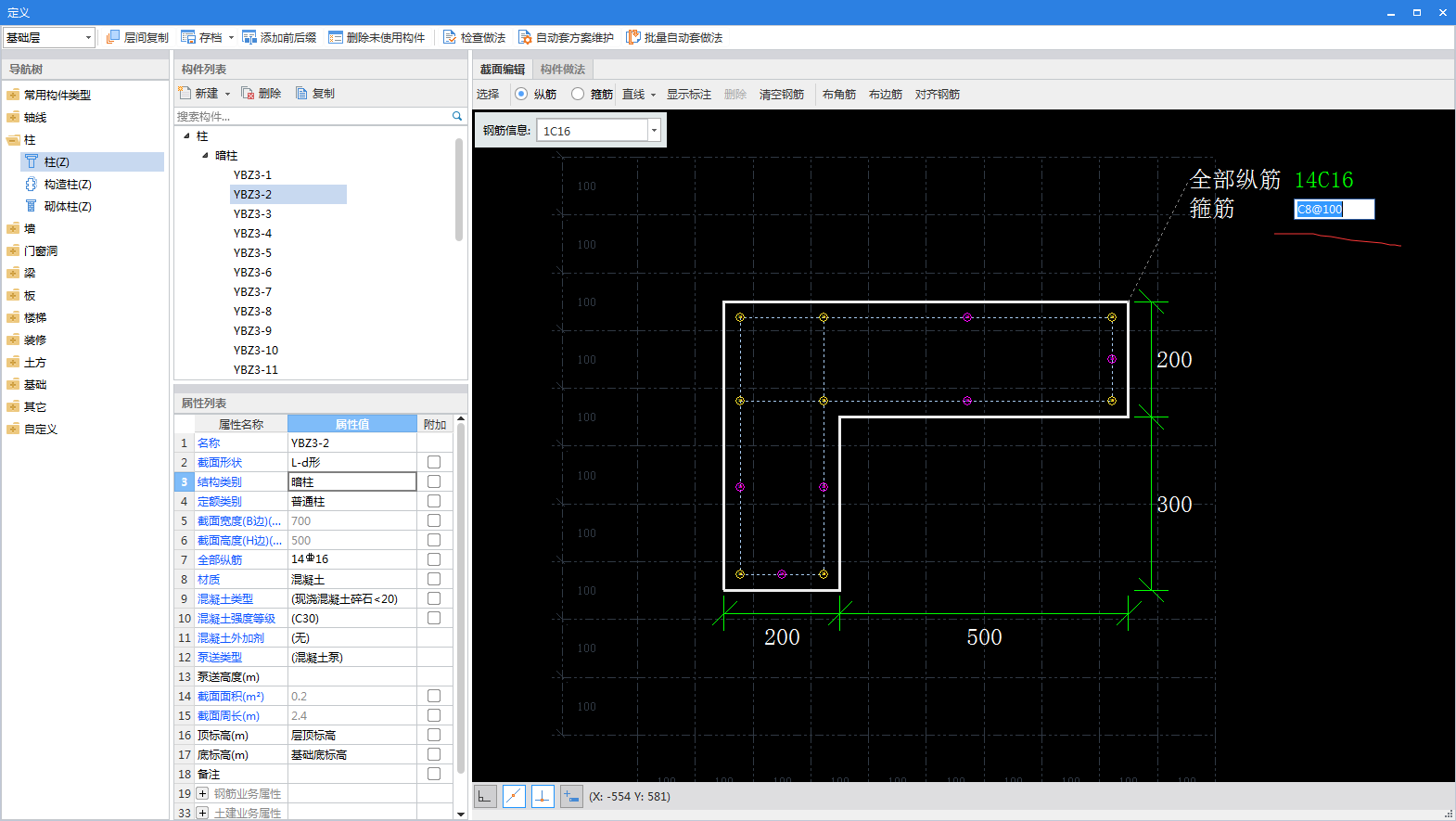This screenshot has width=1456, height=821.
Task: Click the coordinate input icon in status bar
Action: point(571,796)
